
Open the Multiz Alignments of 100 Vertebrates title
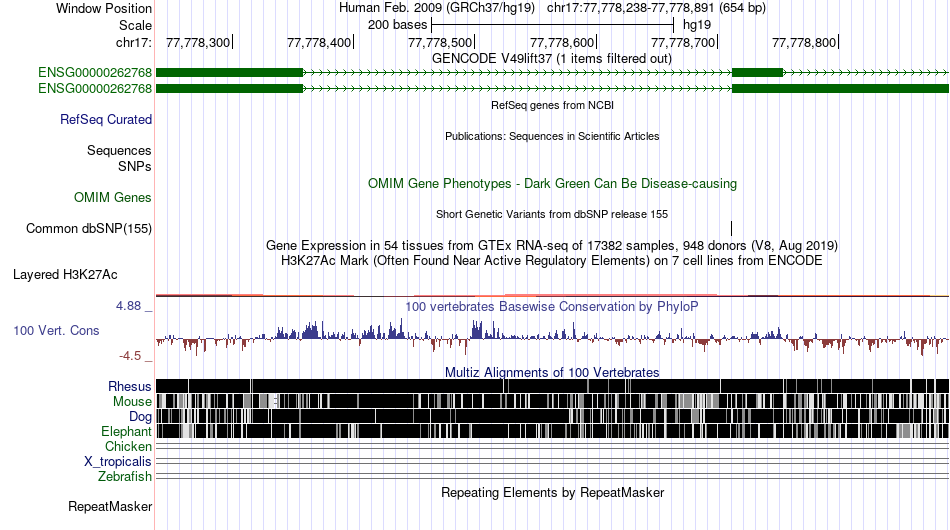(552, 373)
